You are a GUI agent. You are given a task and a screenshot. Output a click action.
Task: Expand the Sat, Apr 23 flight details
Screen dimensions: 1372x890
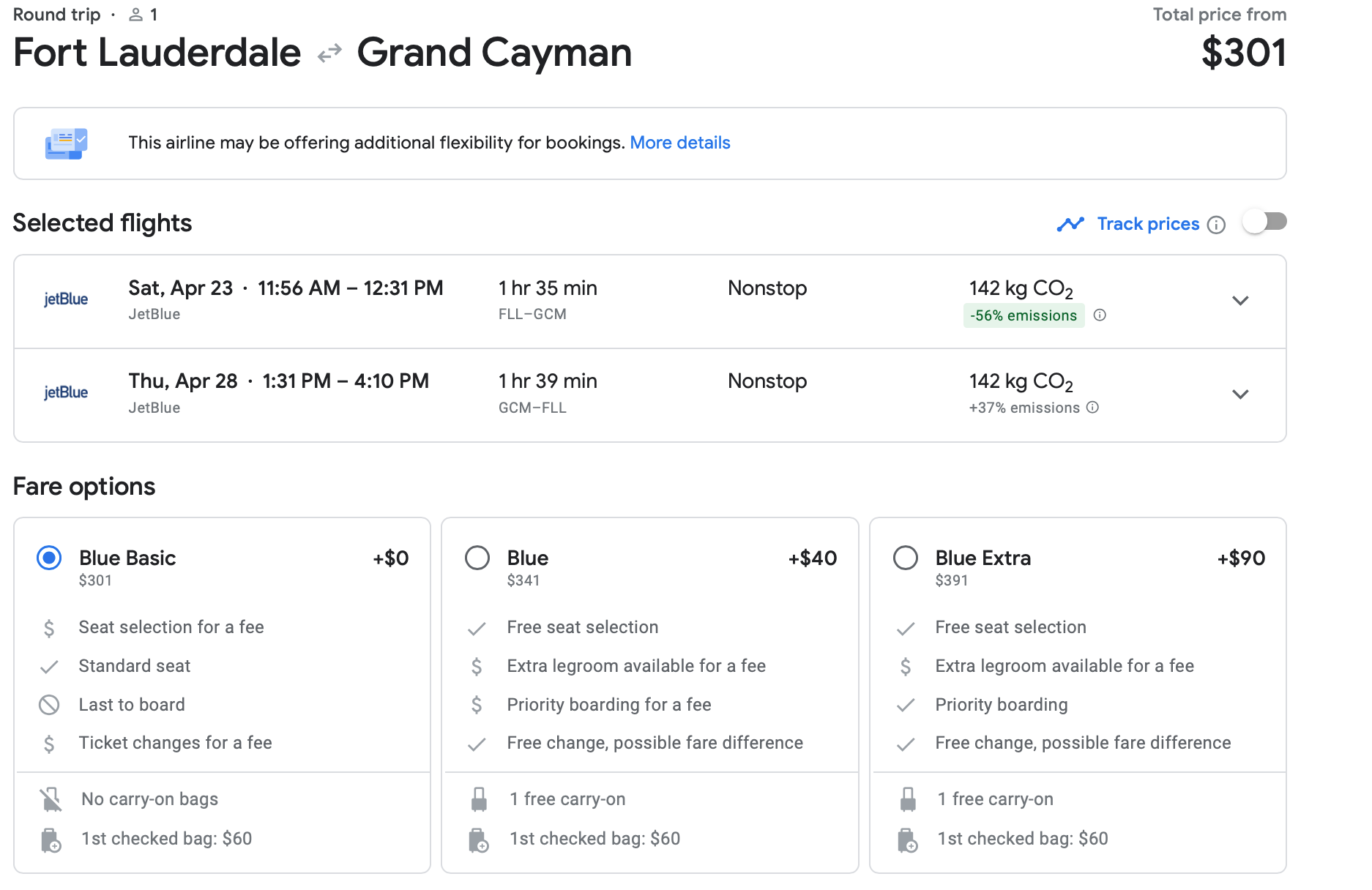pos(1240,301)
